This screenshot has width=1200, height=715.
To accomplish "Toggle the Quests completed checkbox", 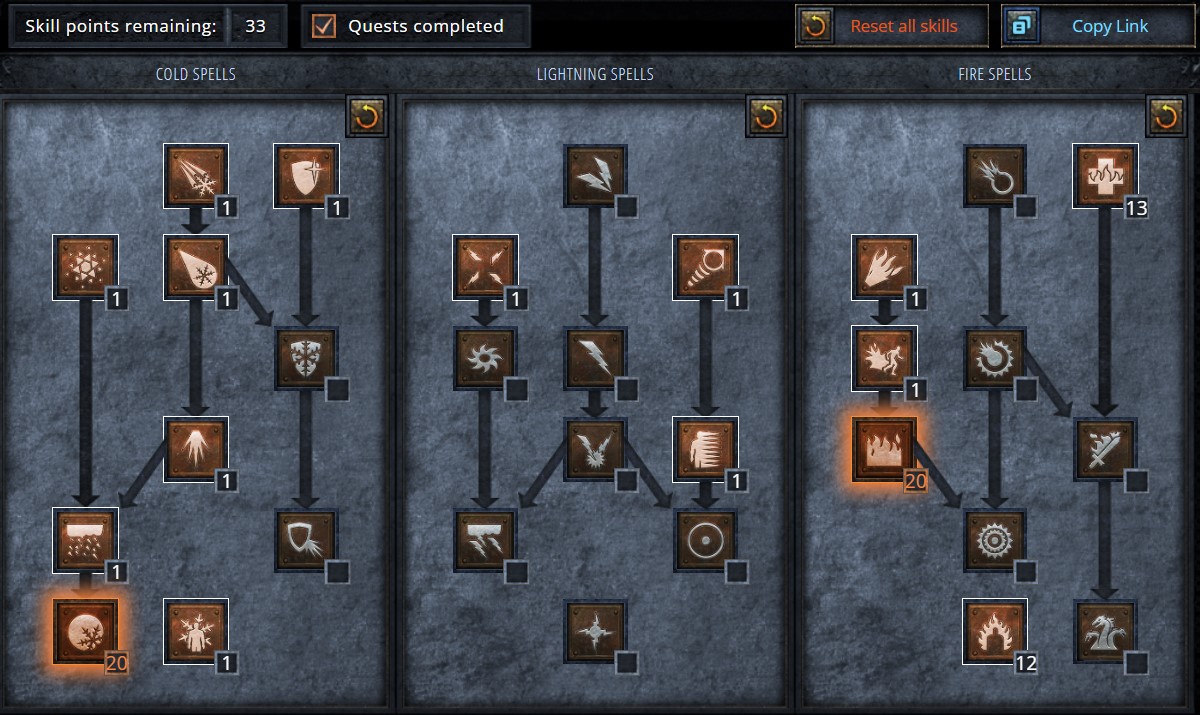I will click(x=324, y=26).
